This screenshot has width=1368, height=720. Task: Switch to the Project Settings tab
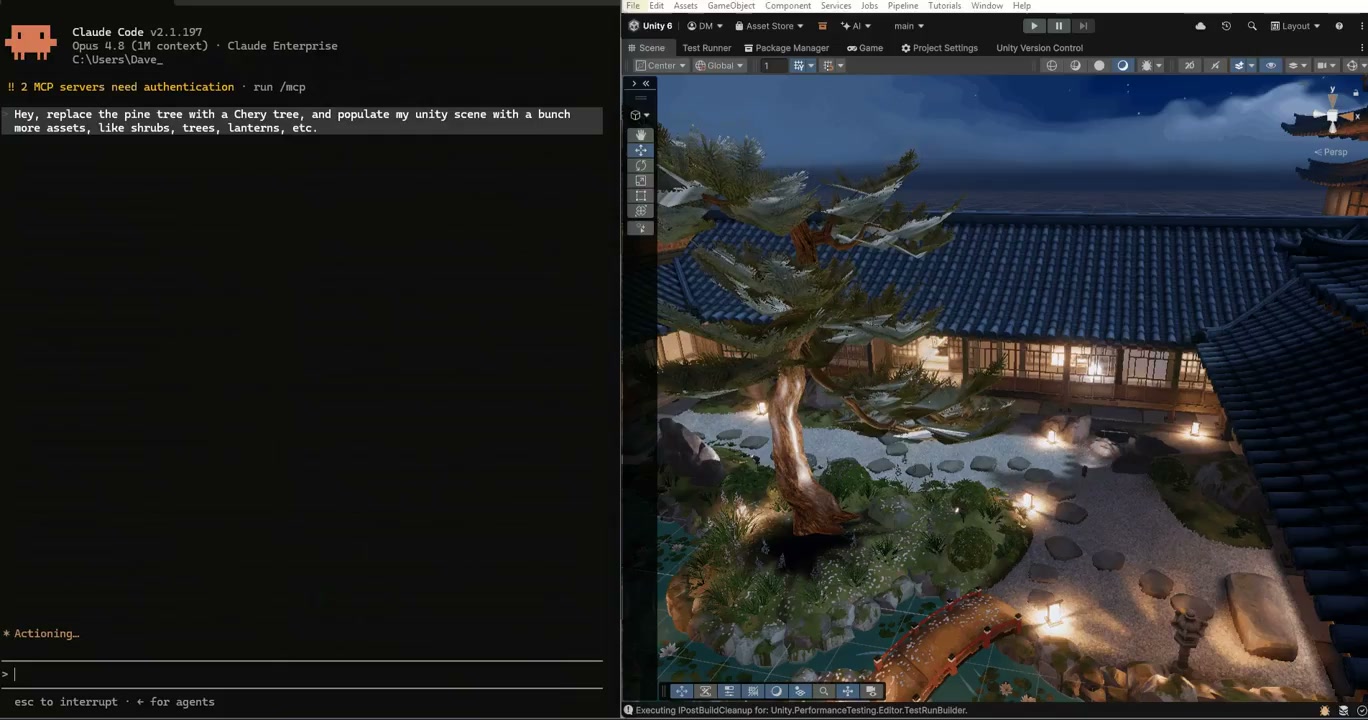939,48
